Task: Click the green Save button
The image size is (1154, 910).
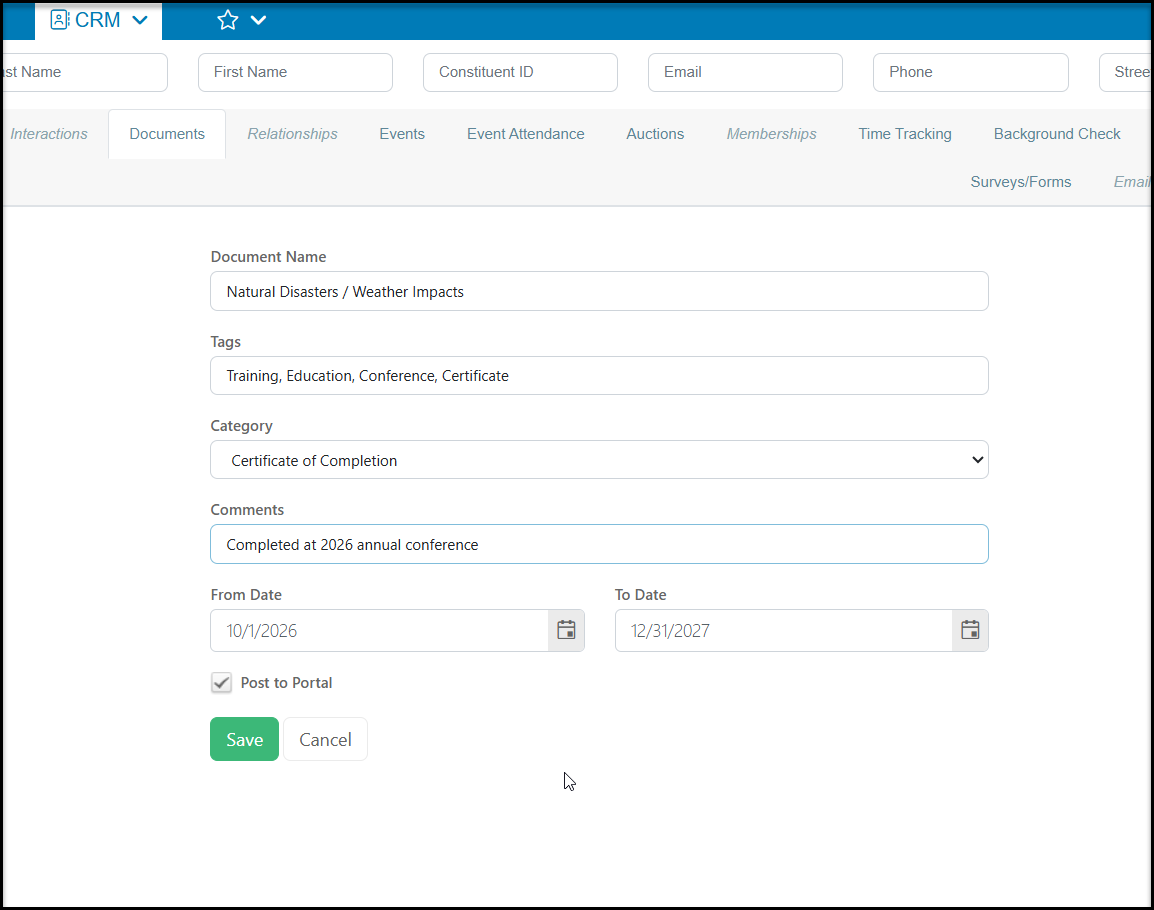Action: (244, 739)
